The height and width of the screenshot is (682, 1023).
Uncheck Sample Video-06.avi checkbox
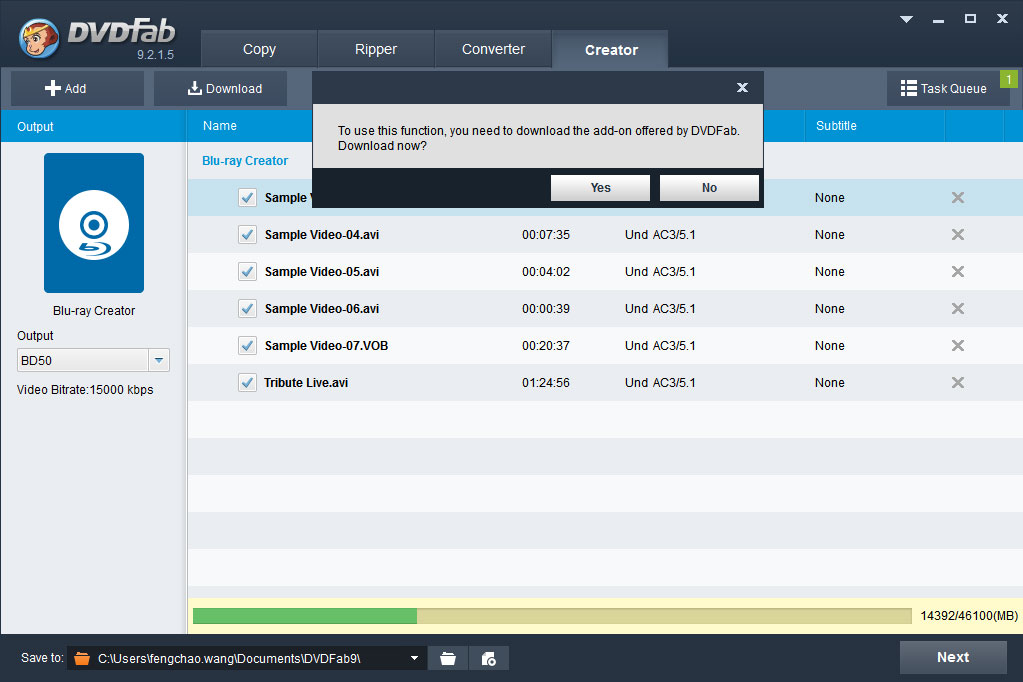[247, 309]
